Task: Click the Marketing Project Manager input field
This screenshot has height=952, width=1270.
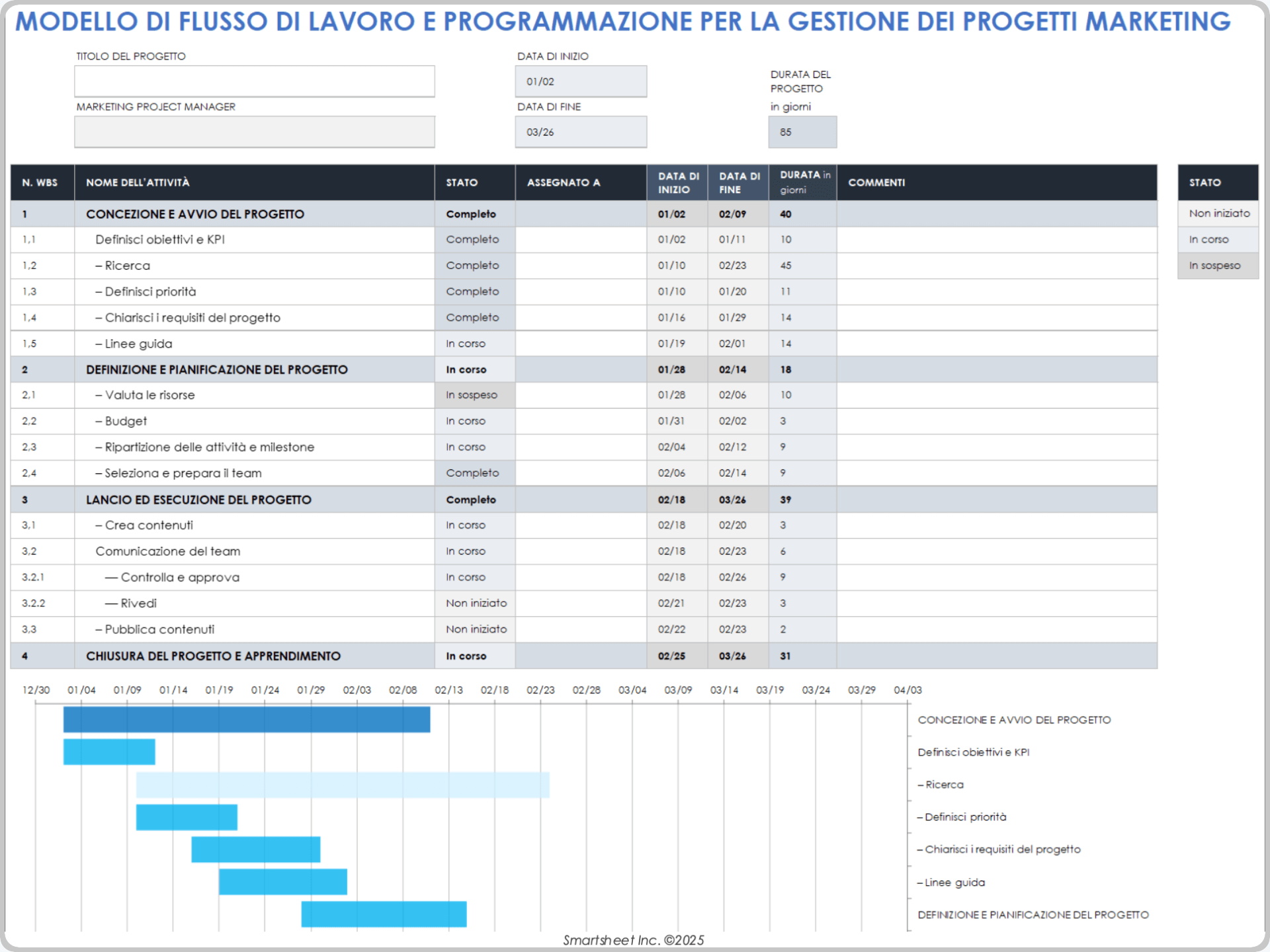Action: 255,132
